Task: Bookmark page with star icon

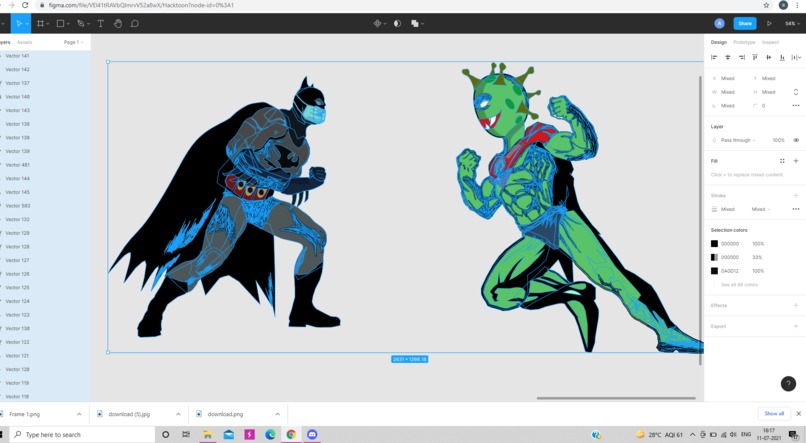Action: [766, 5]
